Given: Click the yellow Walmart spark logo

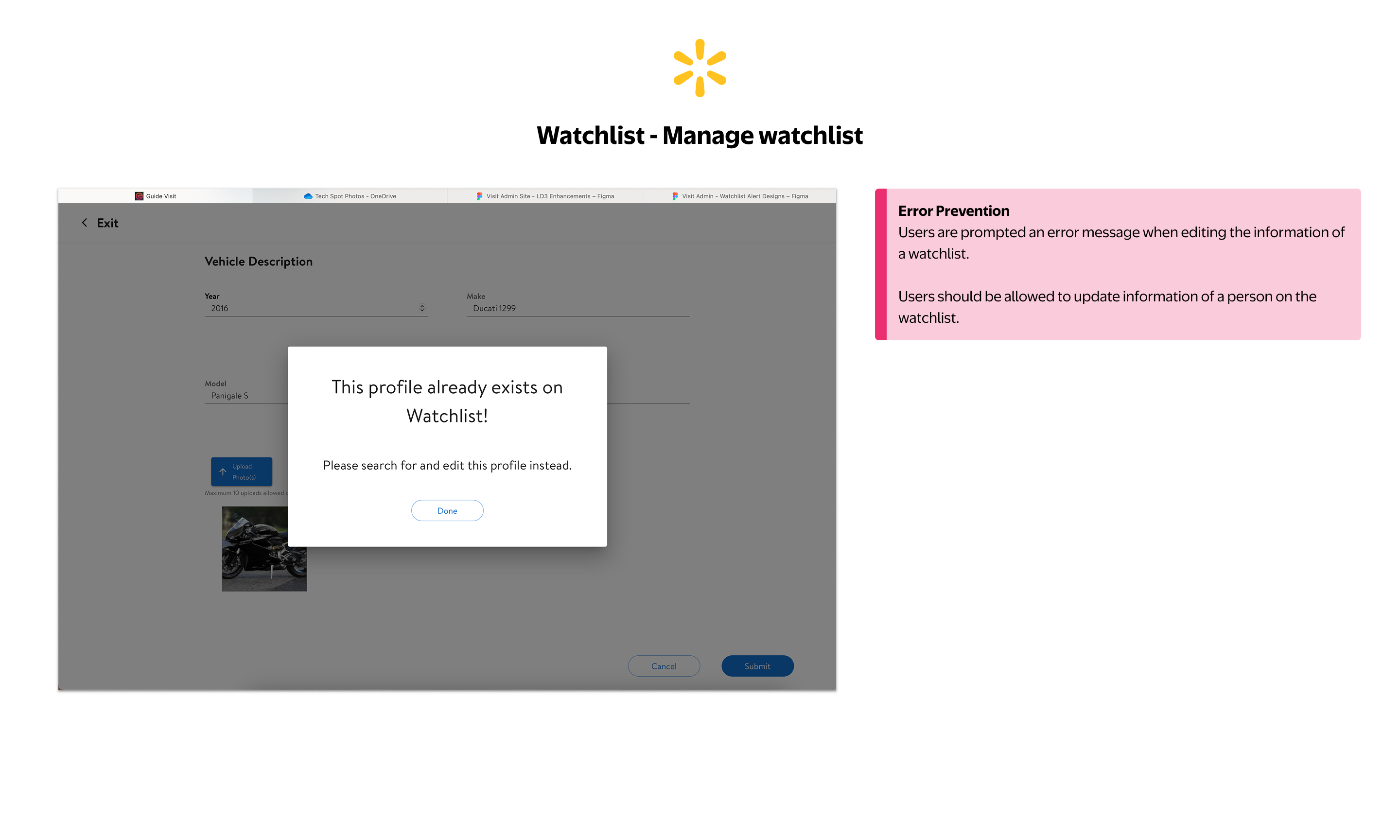Looking at the screenshot, I should [700, 68].
